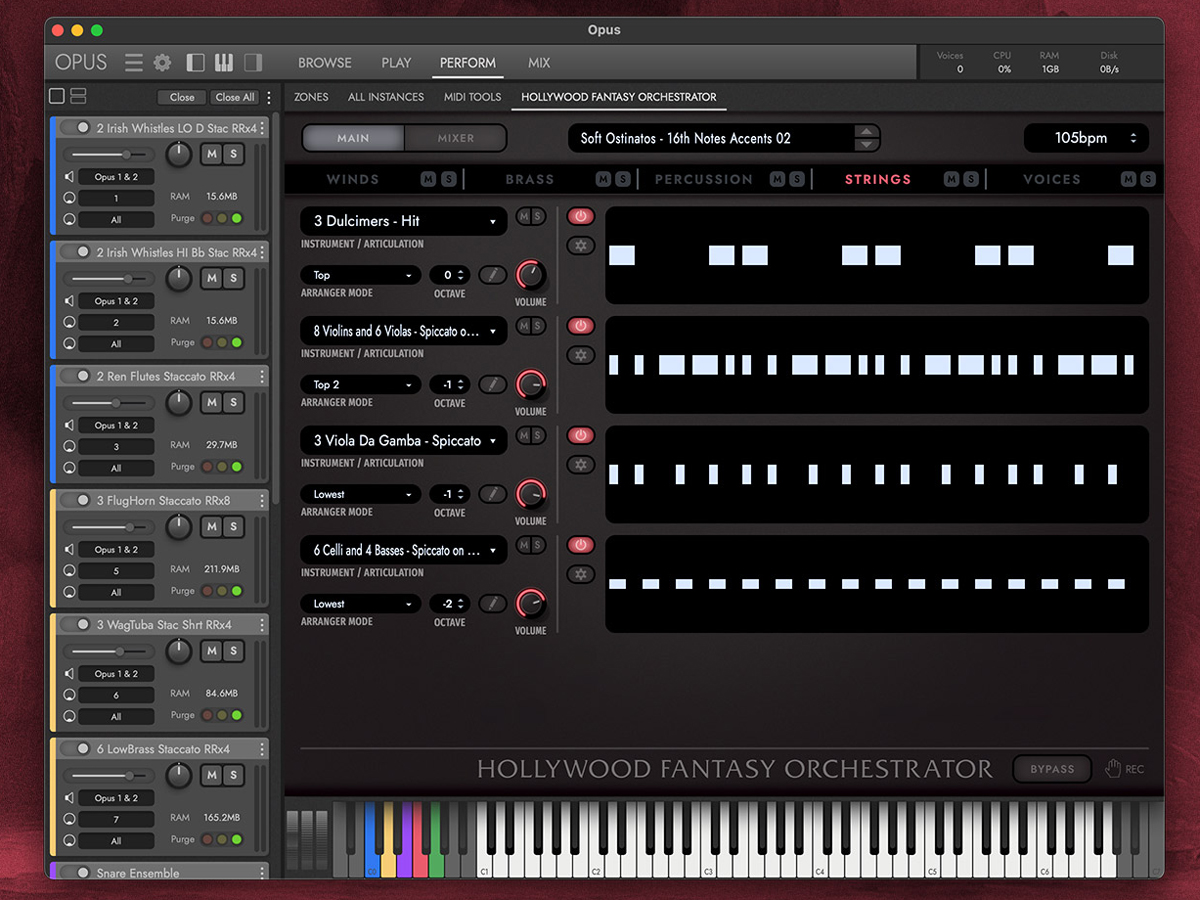Mute the 2 Irish Whistles LO instance

(x=211, y=154)
